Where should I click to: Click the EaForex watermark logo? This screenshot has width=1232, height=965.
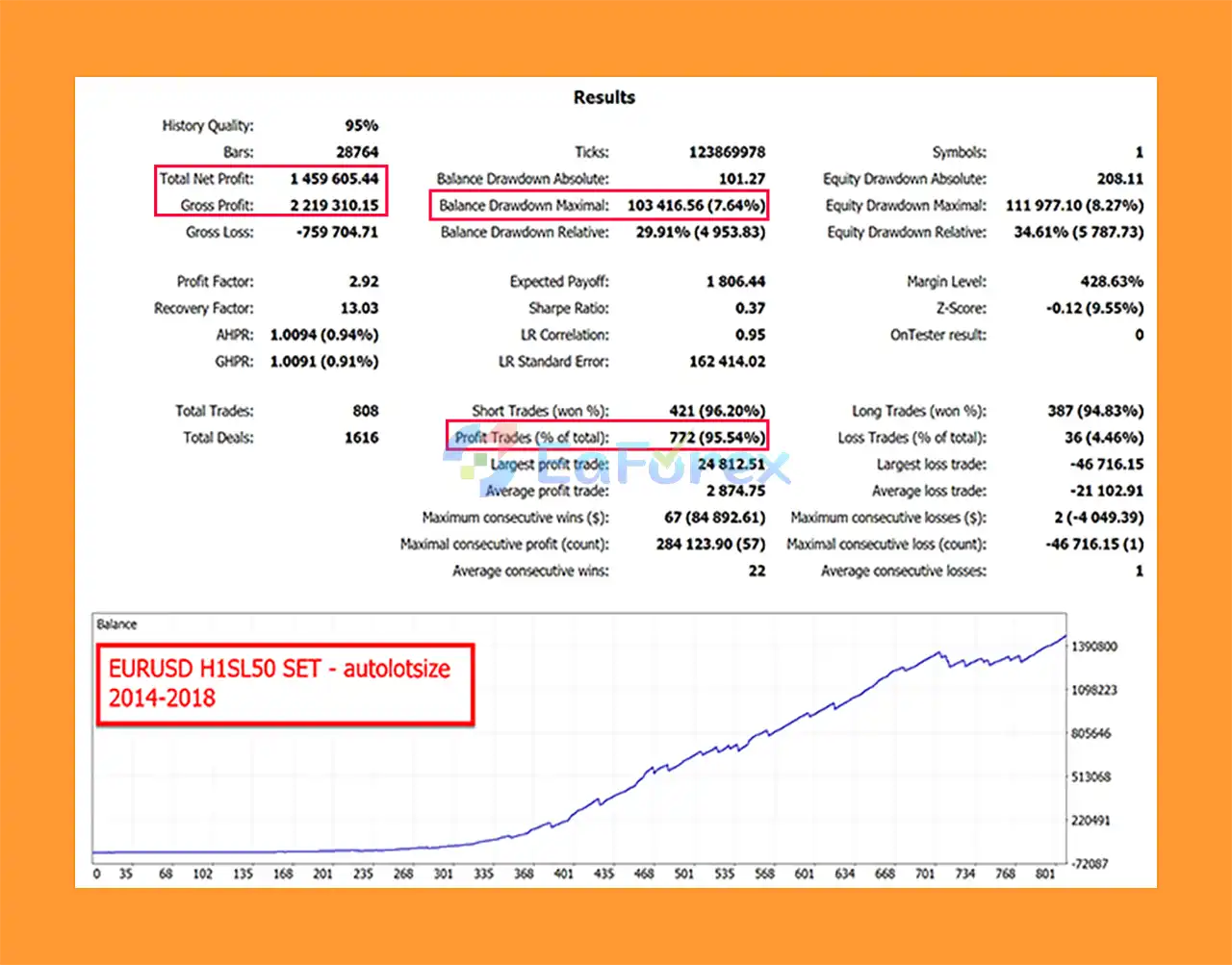(616, 465)
